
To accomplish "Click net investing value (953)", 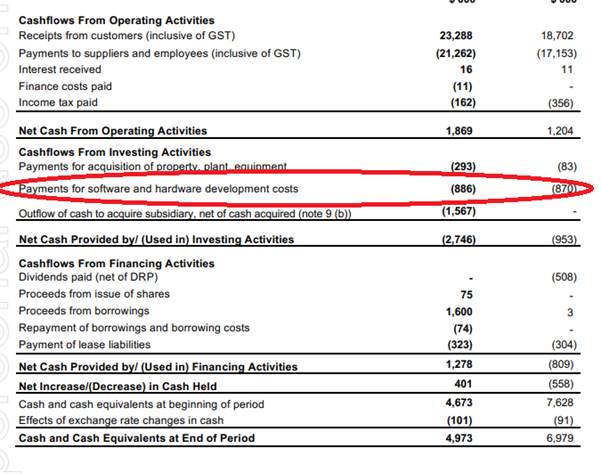I will [x=564, y=239].
